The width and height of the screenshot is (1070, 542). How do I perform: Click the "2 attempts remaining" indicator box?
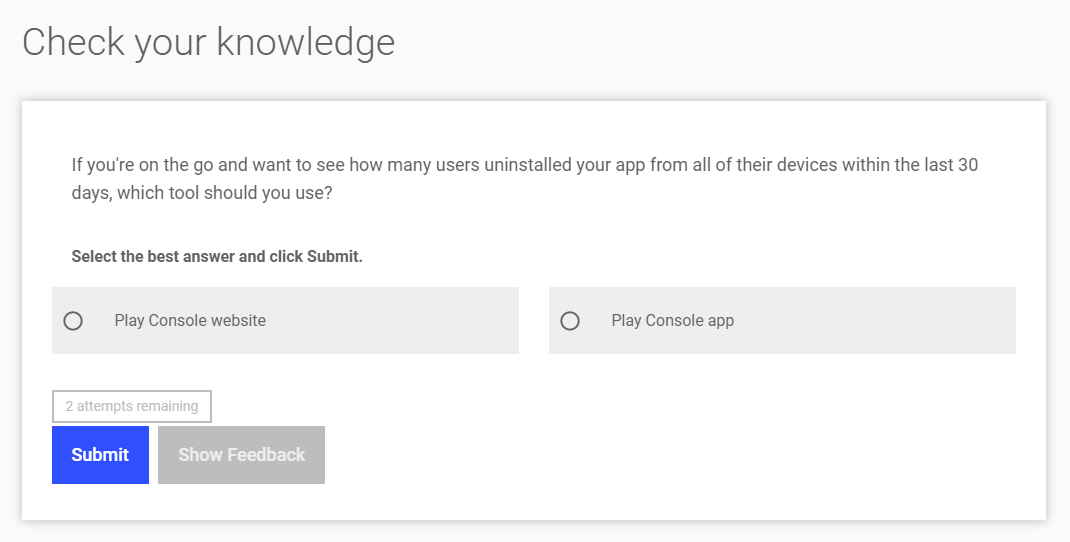(132, 406)
